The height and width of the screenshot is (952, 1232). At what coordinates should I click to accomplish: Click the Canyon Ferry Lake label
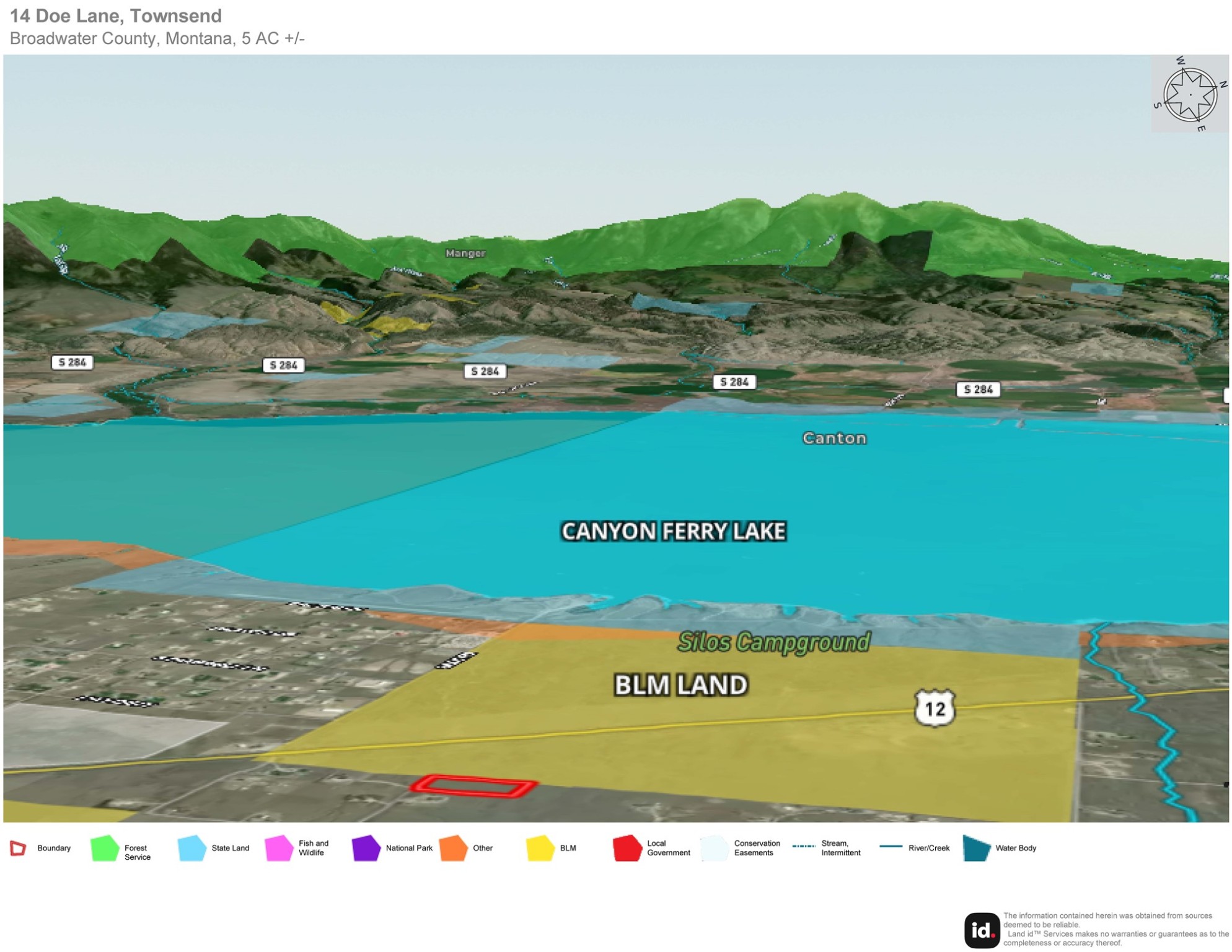pos(673,532)
